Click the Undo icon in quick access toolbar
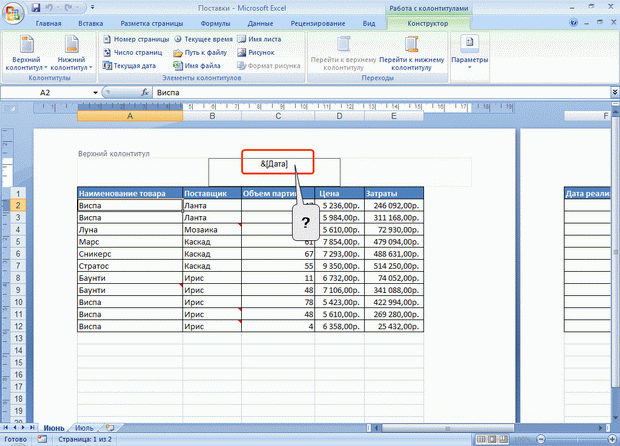The height and width of the screenshot is (446, 620). (x=49, y=8)
